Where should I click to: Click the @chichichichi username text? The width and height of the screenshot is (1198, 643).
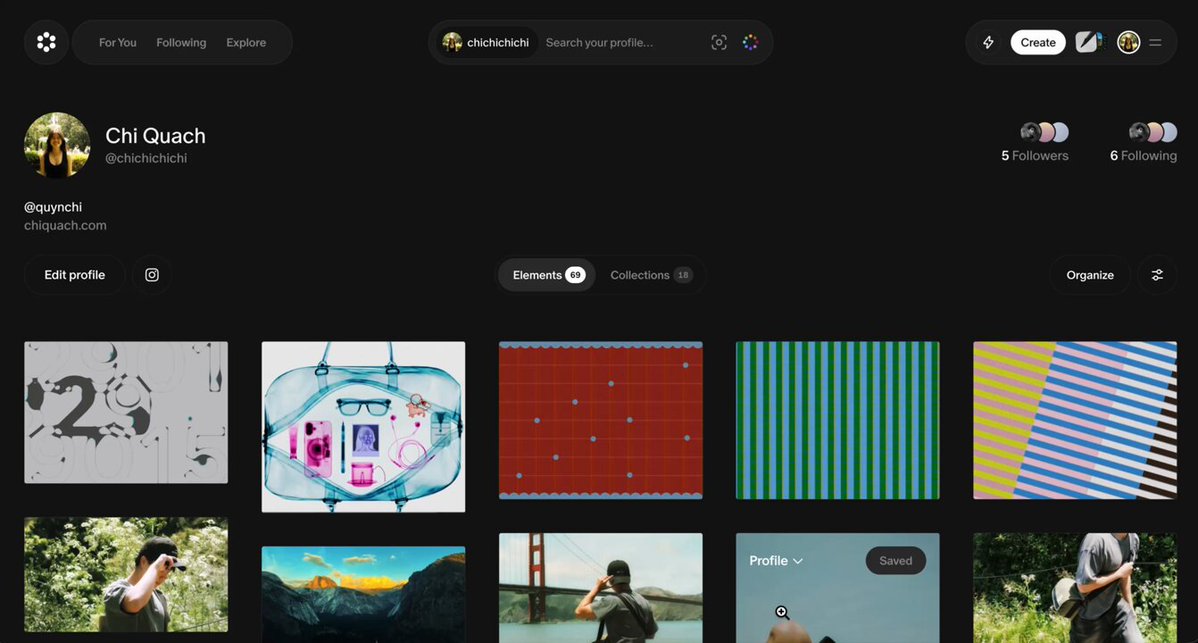pos(146,158)
